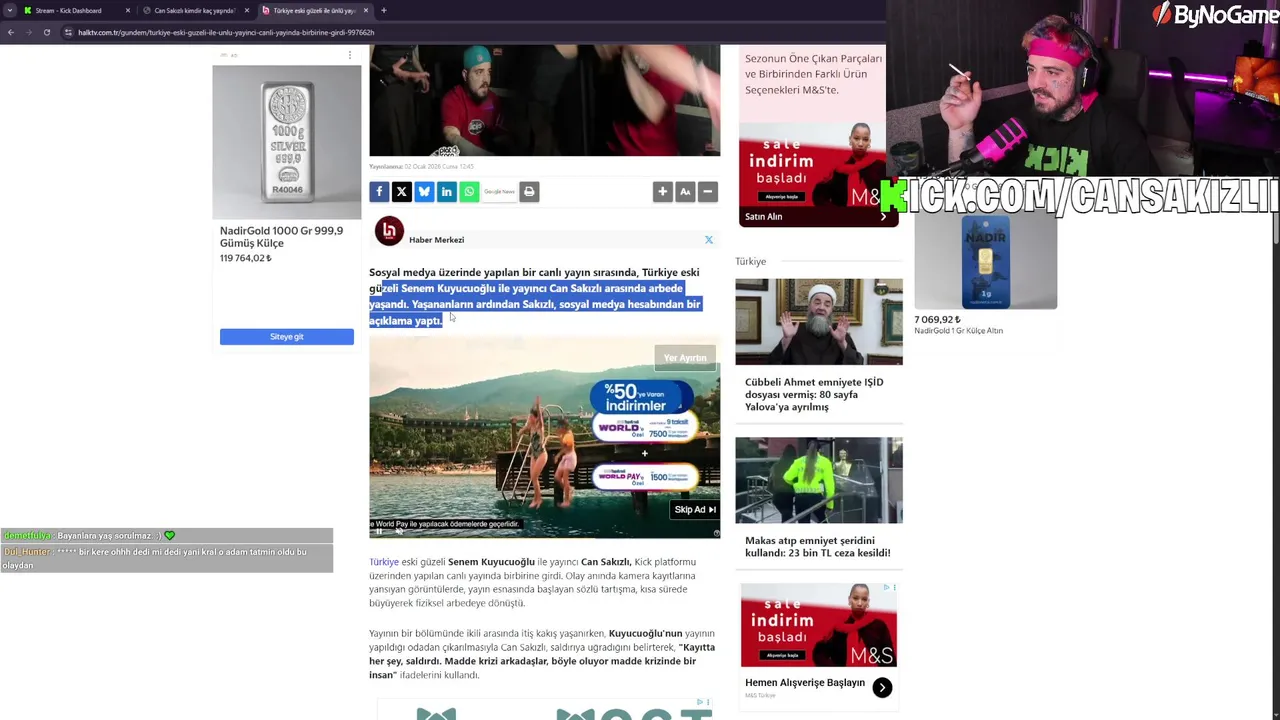Share article on X (Twitter)

(401, 191)
